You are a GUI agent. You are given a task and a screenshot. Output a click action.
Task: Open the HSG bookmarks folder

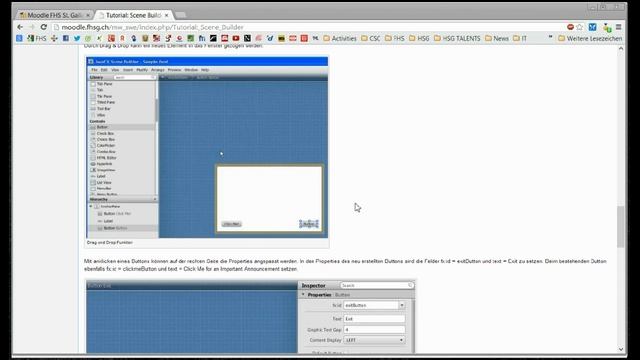(419, 38)
